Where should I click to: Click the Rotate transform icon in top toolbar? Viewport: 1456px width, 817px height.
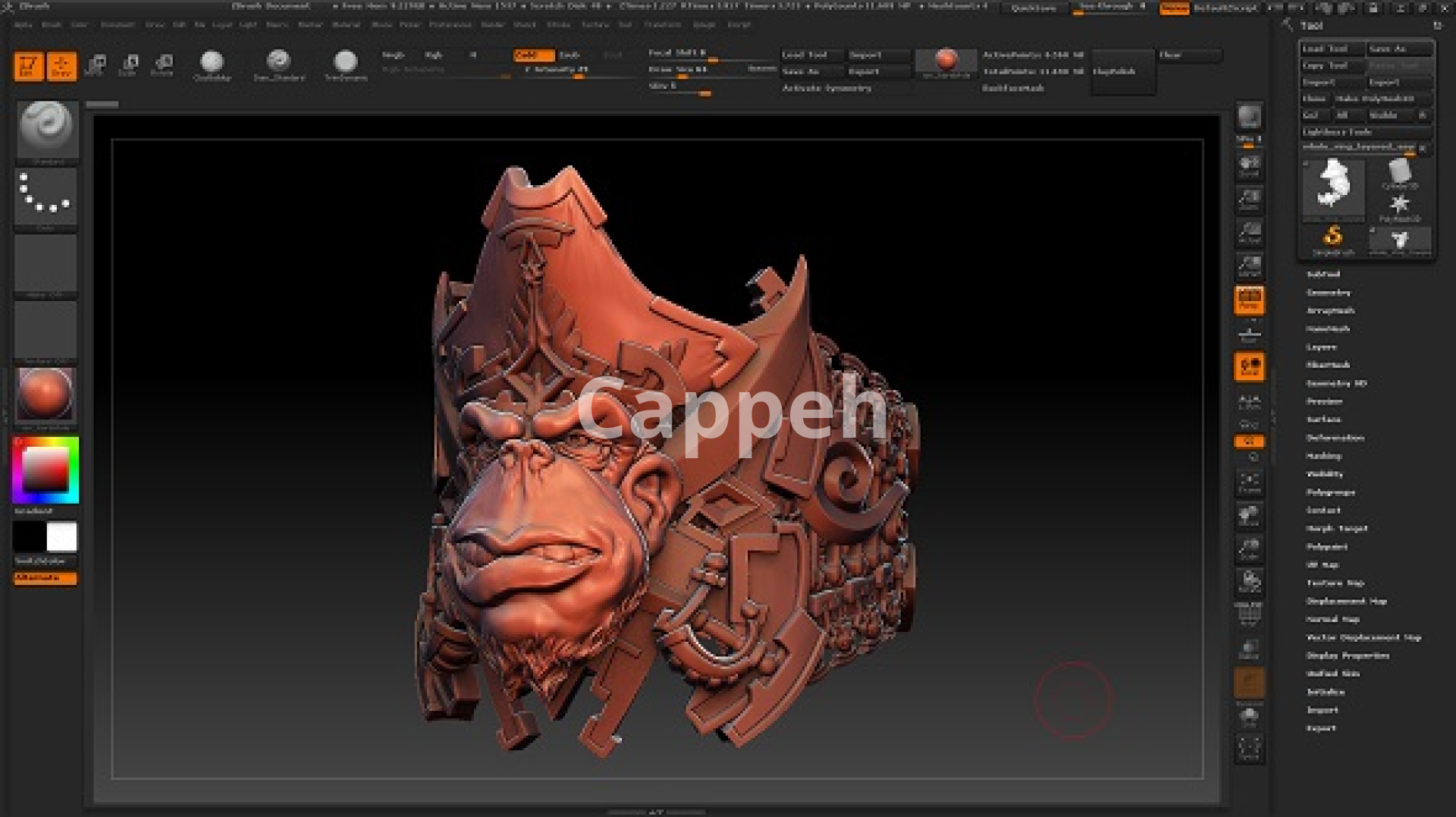(x=162, y=65)
